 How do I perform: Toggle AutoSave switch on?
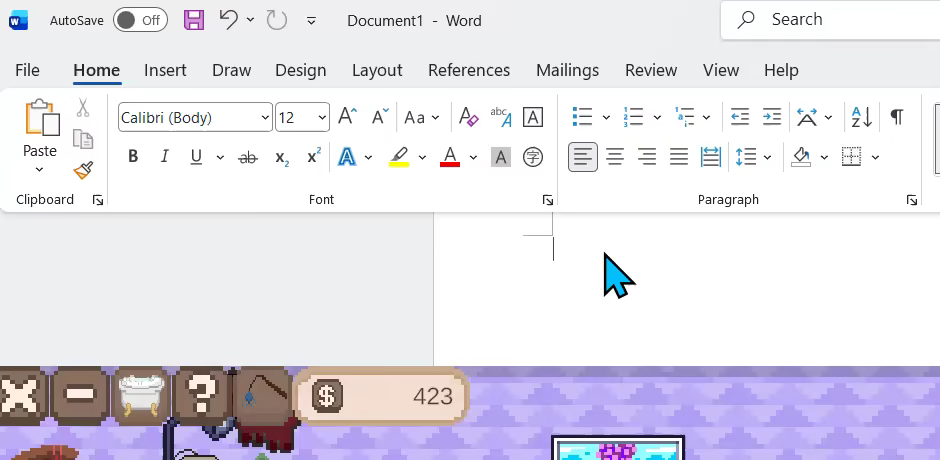140,20
